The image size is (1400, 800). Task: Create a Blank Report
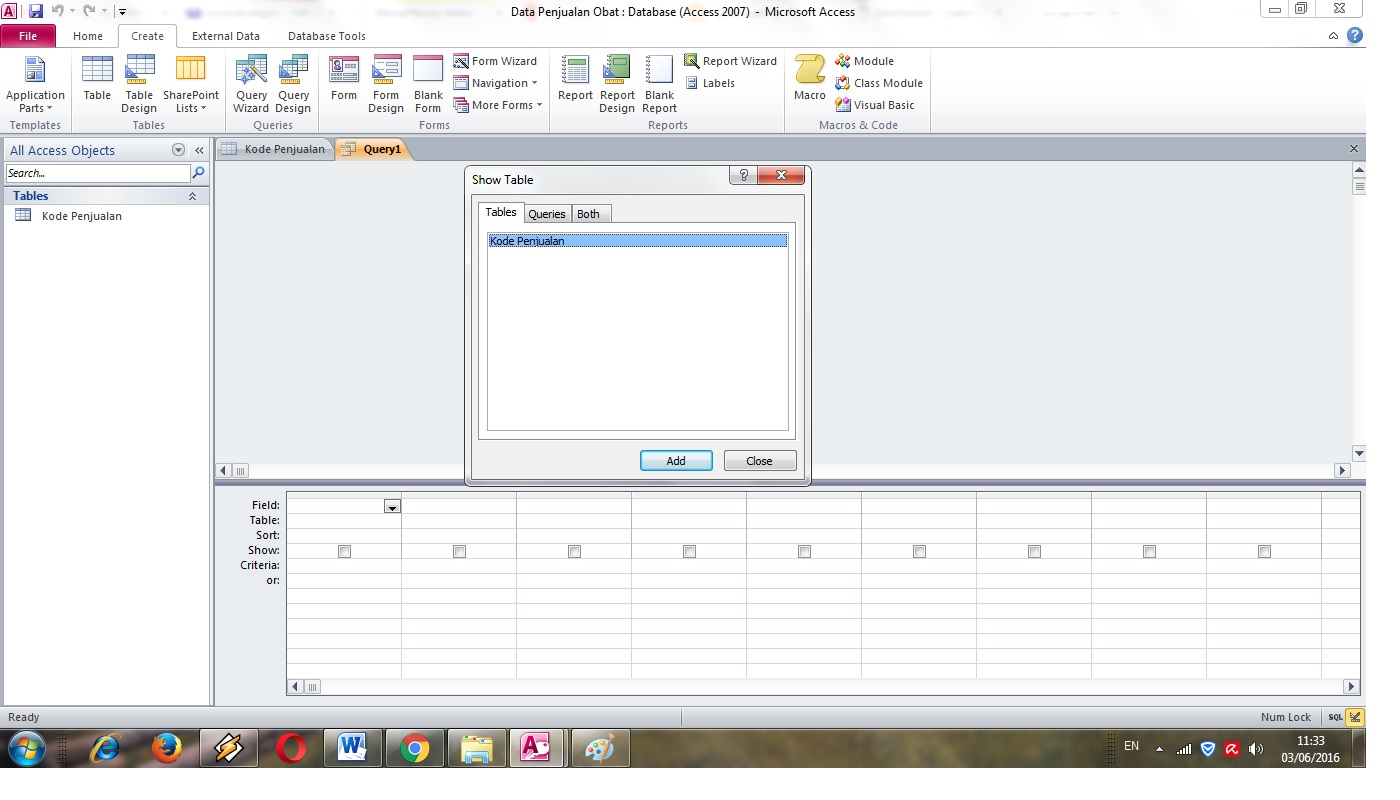coord(659,85)
